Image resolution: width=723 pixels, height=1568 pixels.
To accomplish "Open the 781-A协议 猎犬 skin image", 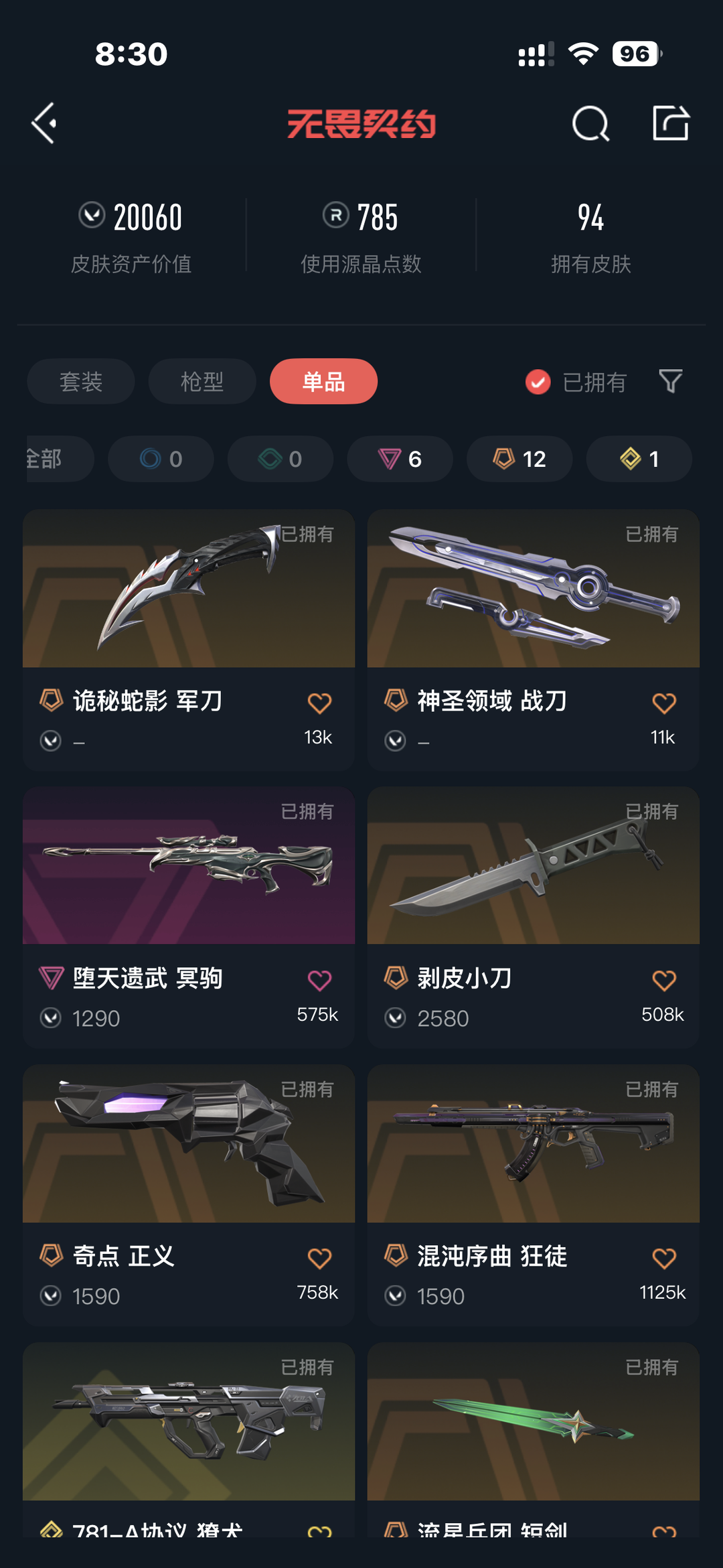I will click(189, 1421).
